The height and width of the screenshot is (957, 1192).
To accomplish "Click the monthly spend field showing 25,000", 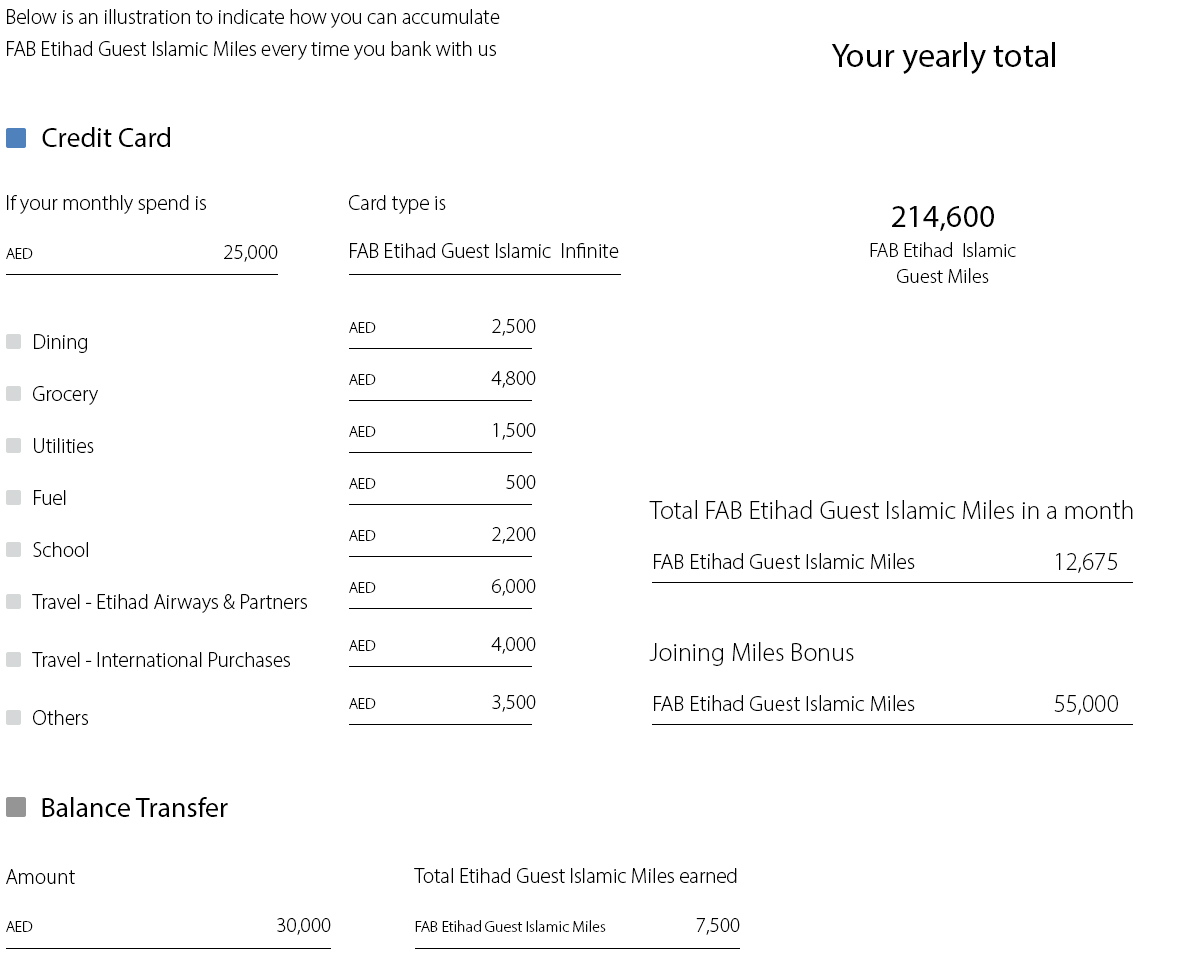I will pos(142,253).
